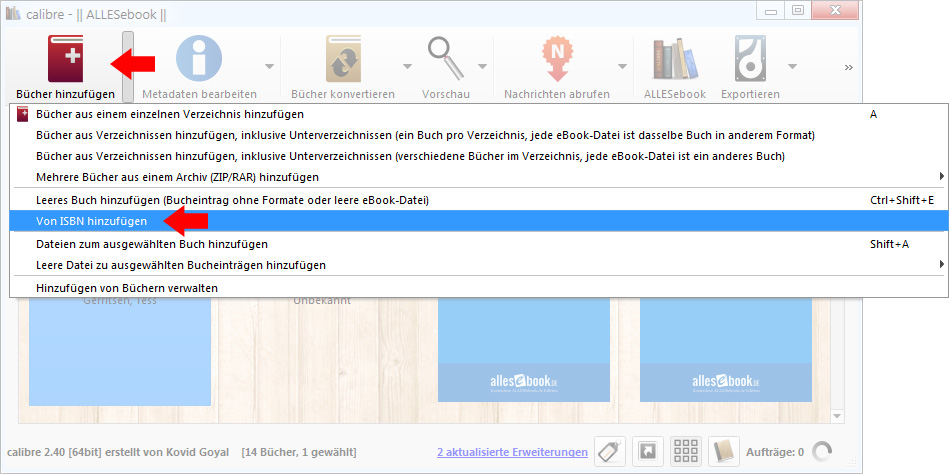Choose add from directories, one book per directory
The width and height of the screenshot is (949, 474).
click(x=479, y=135)
